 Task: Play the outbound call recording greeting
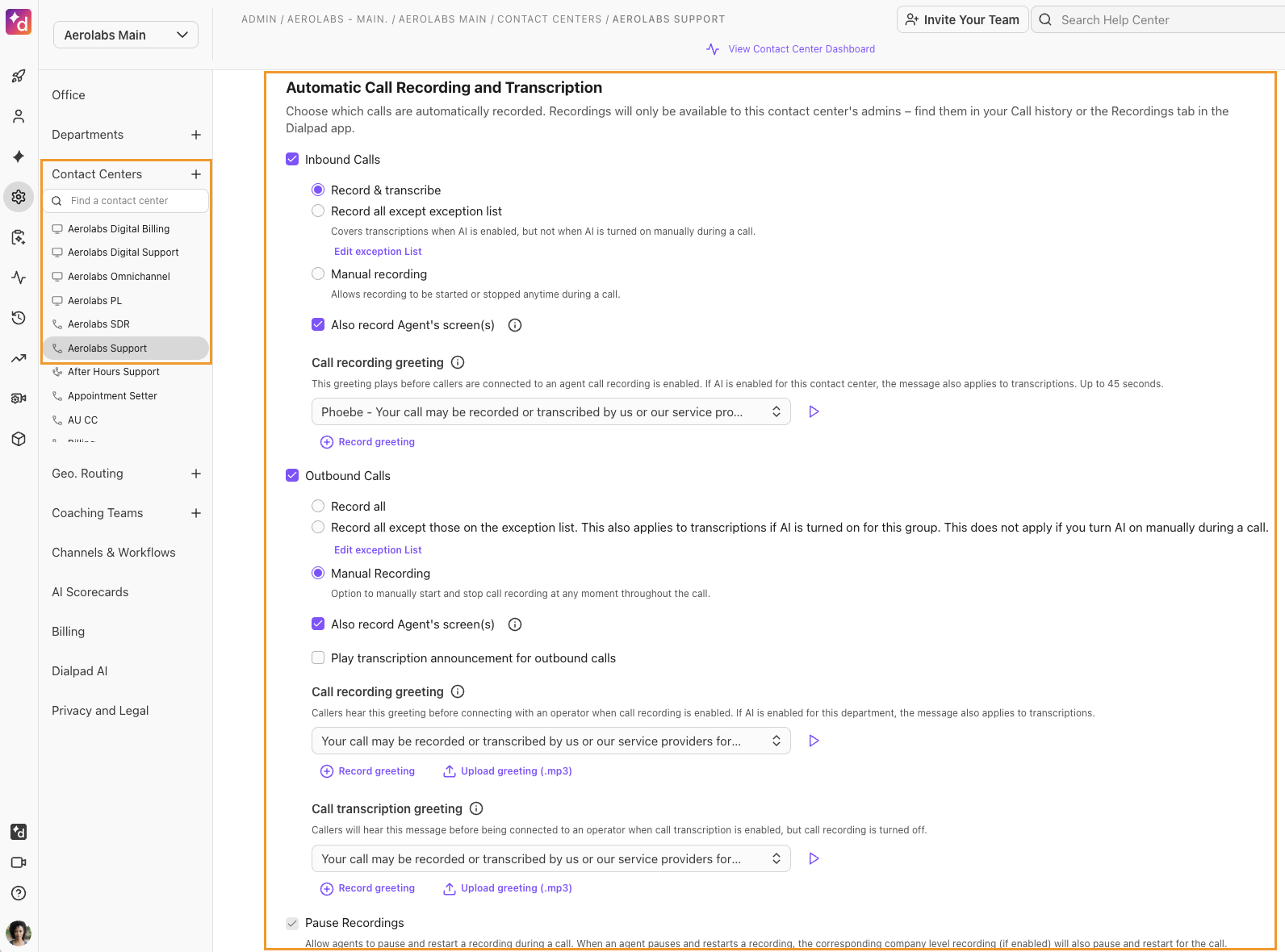(x=814, y=741)
